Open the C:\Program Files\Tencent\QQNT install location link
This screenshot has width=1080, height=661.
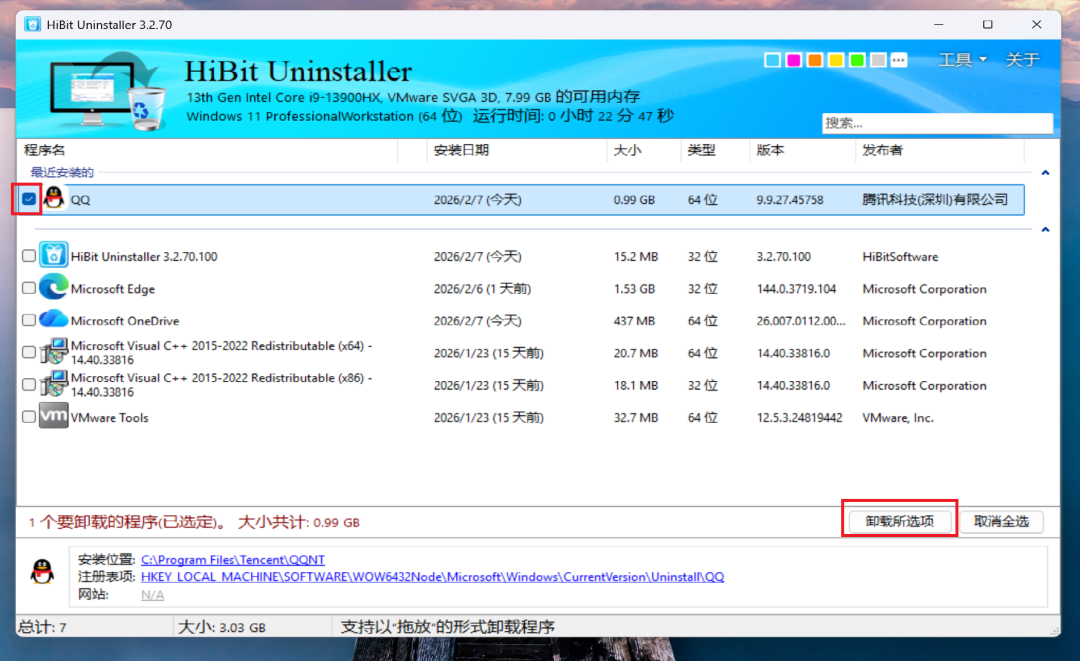point(233,560)
